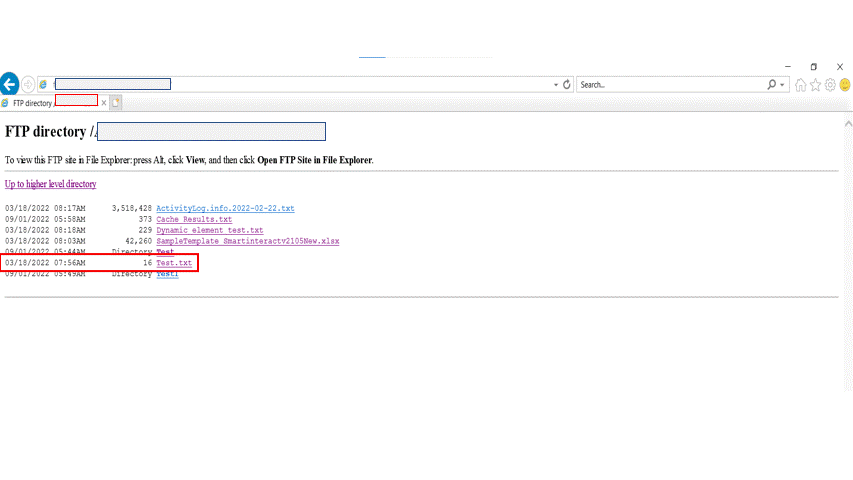Click the smiley feedback icon
This screenshot has width=853, height=480.
tap(845, 85)
